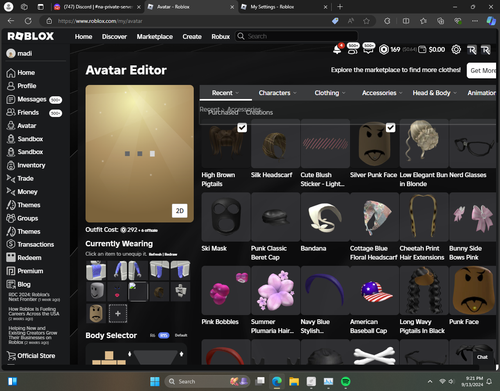The height and width of the screenshot is (391, 500).
Task: Click Redraw link under Currently Wearing
Action: [171, 254]
